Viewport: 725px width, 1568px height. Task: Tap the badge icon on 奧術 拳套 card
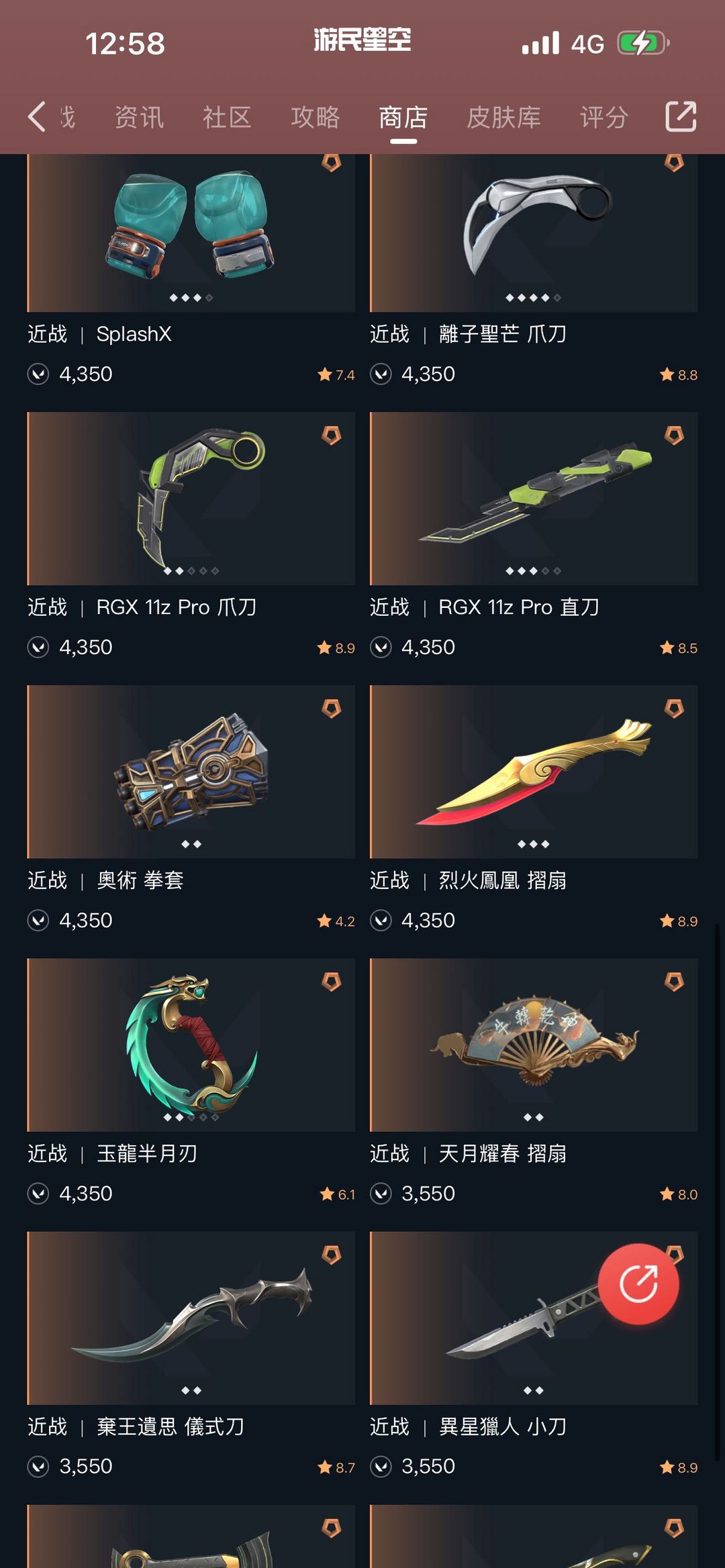coord(332,709)
